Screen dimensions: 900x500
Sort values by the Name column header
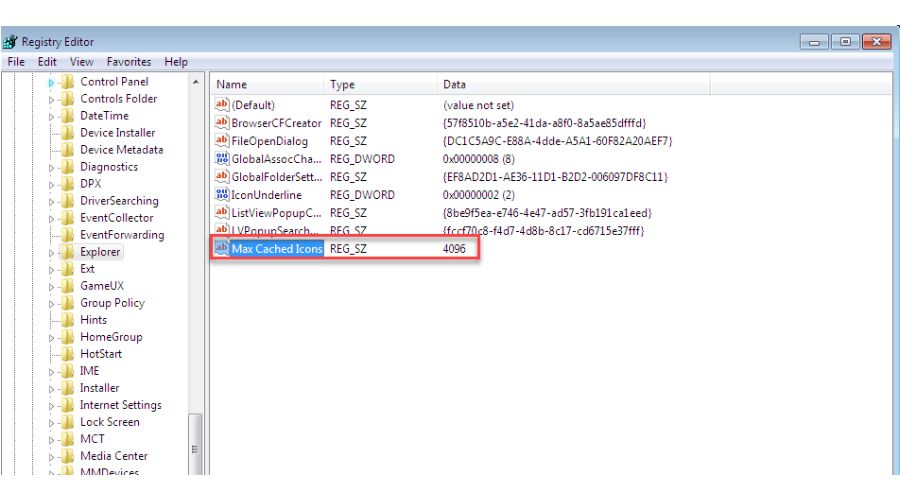pos(267,84)
